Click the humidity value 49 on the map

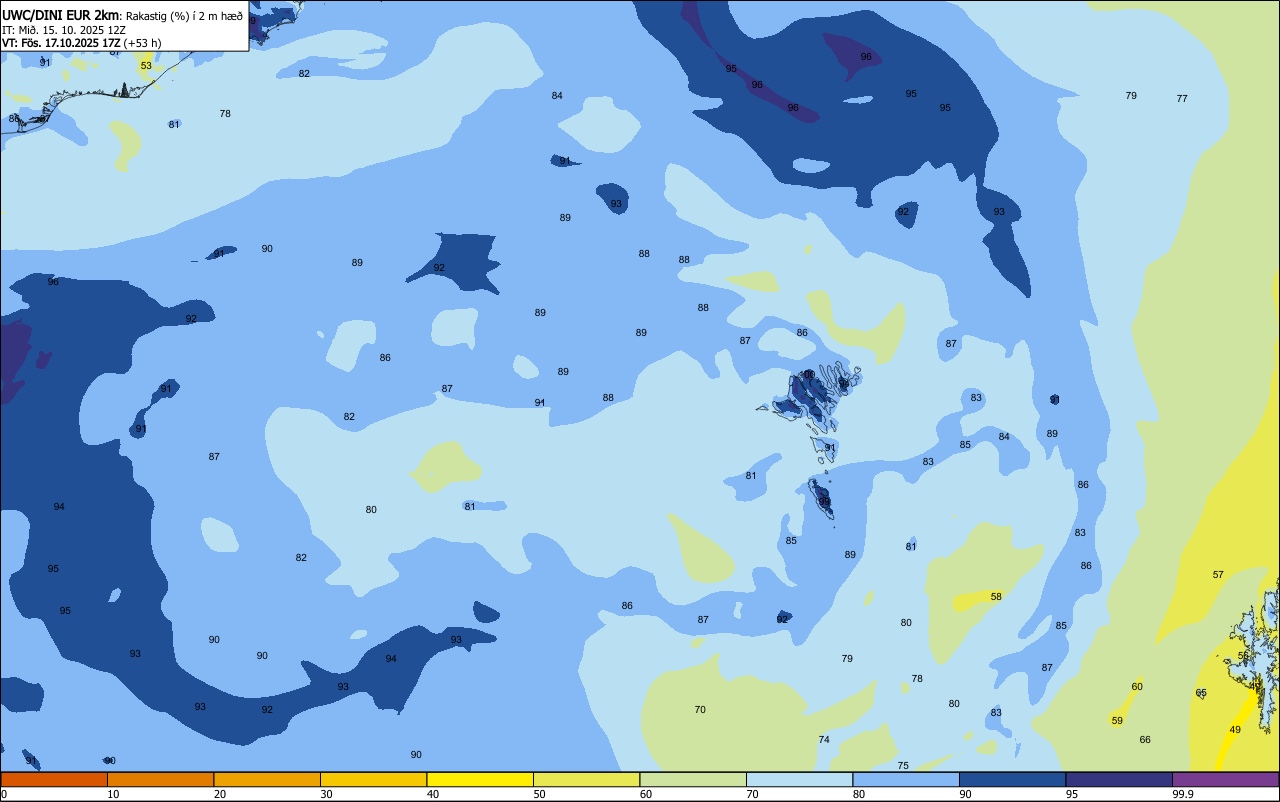pos(1235,730)
